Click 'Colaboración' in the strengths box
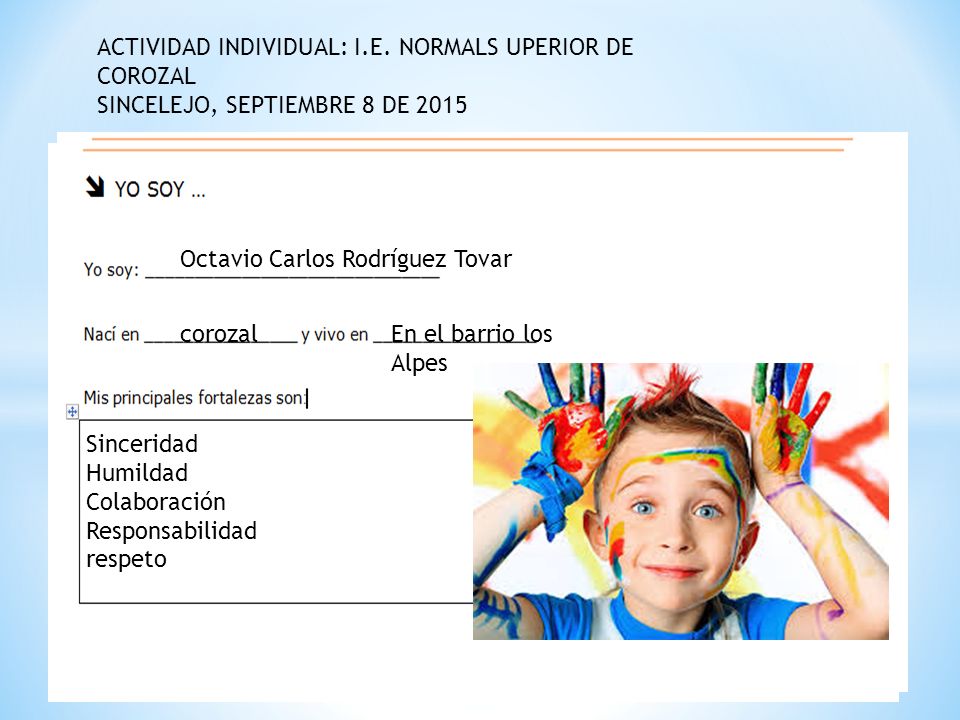Viewport: 960px width, 720px height. tap(156, 501)
